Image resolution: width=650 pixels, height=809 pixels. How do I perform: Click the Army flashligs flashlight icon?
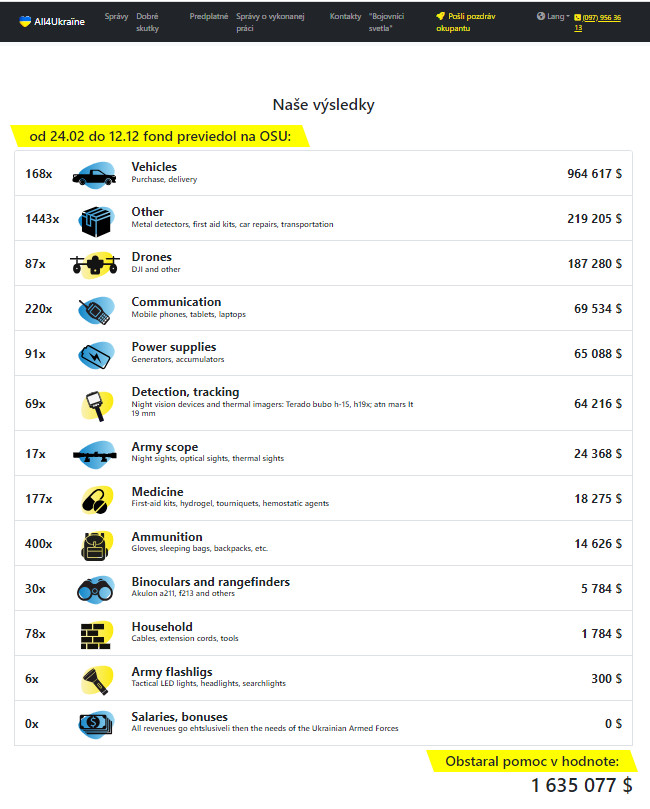(x=97, y=680)
